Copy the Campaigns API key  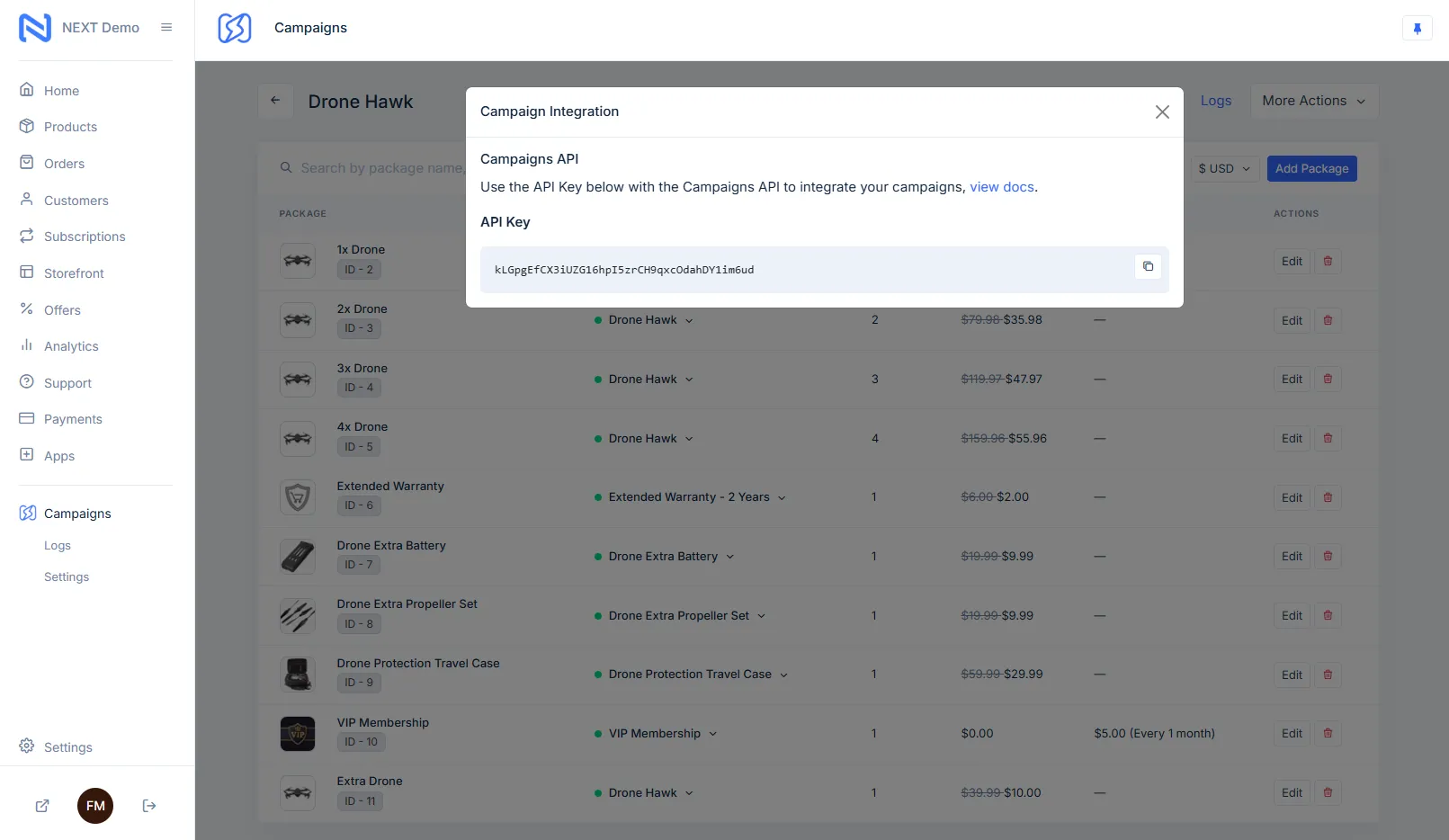pyautogui.click(x=1148, y=266)
